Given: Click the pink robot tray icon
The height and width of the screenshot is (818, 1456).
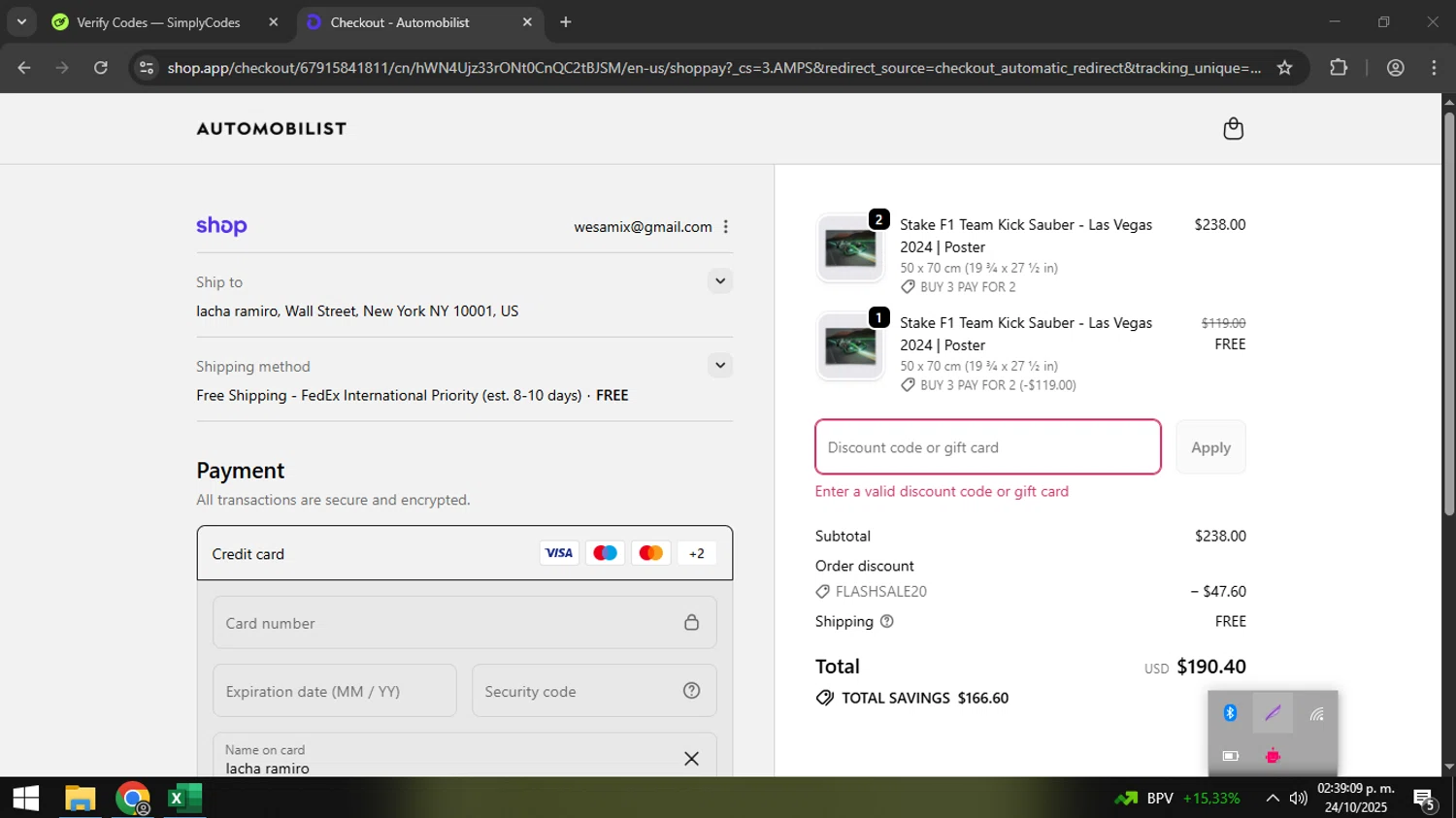Looking at the screenshot, I should point(1273,755).
